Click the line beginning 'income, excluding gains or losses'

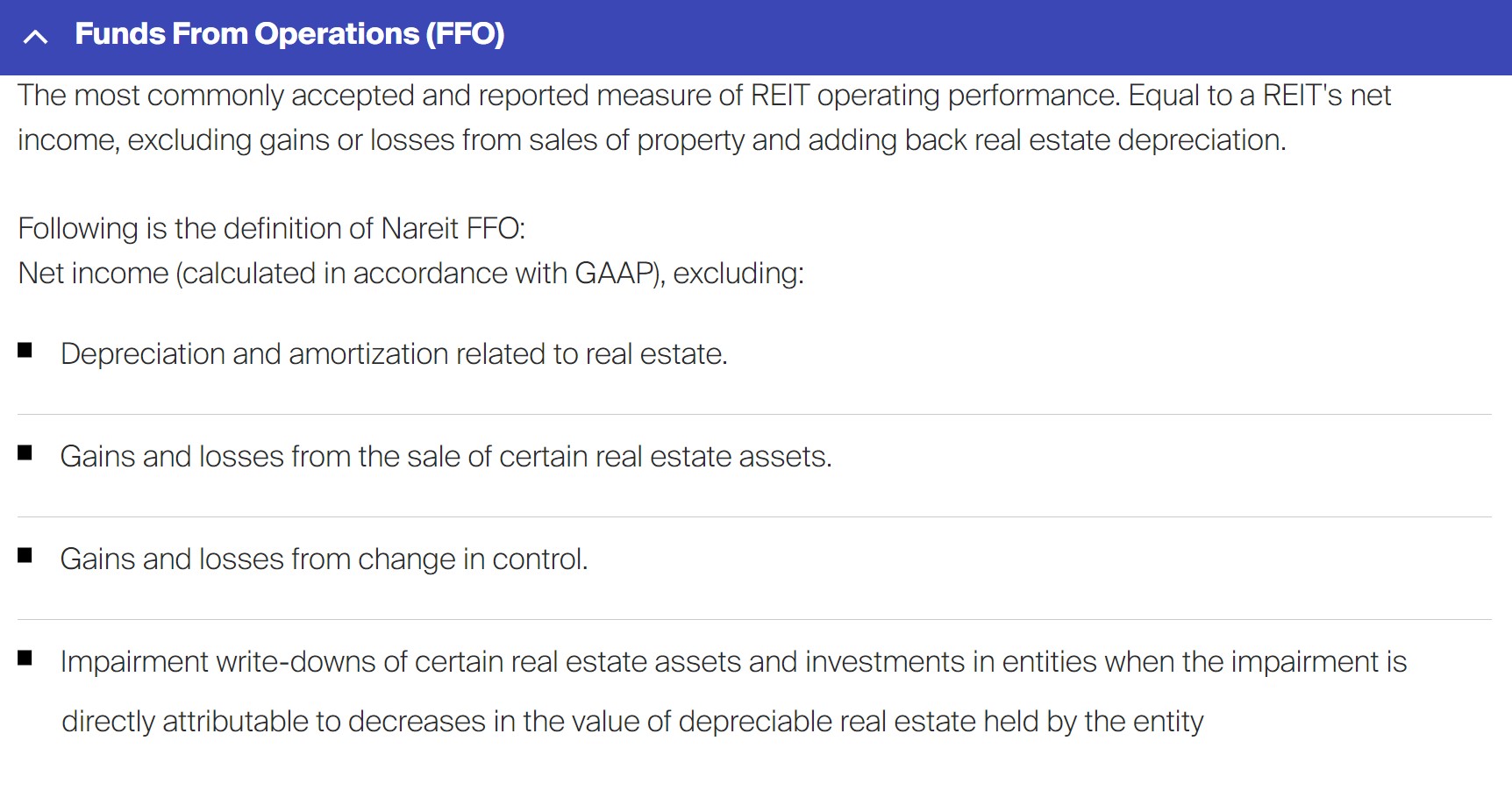coord(652,139)
